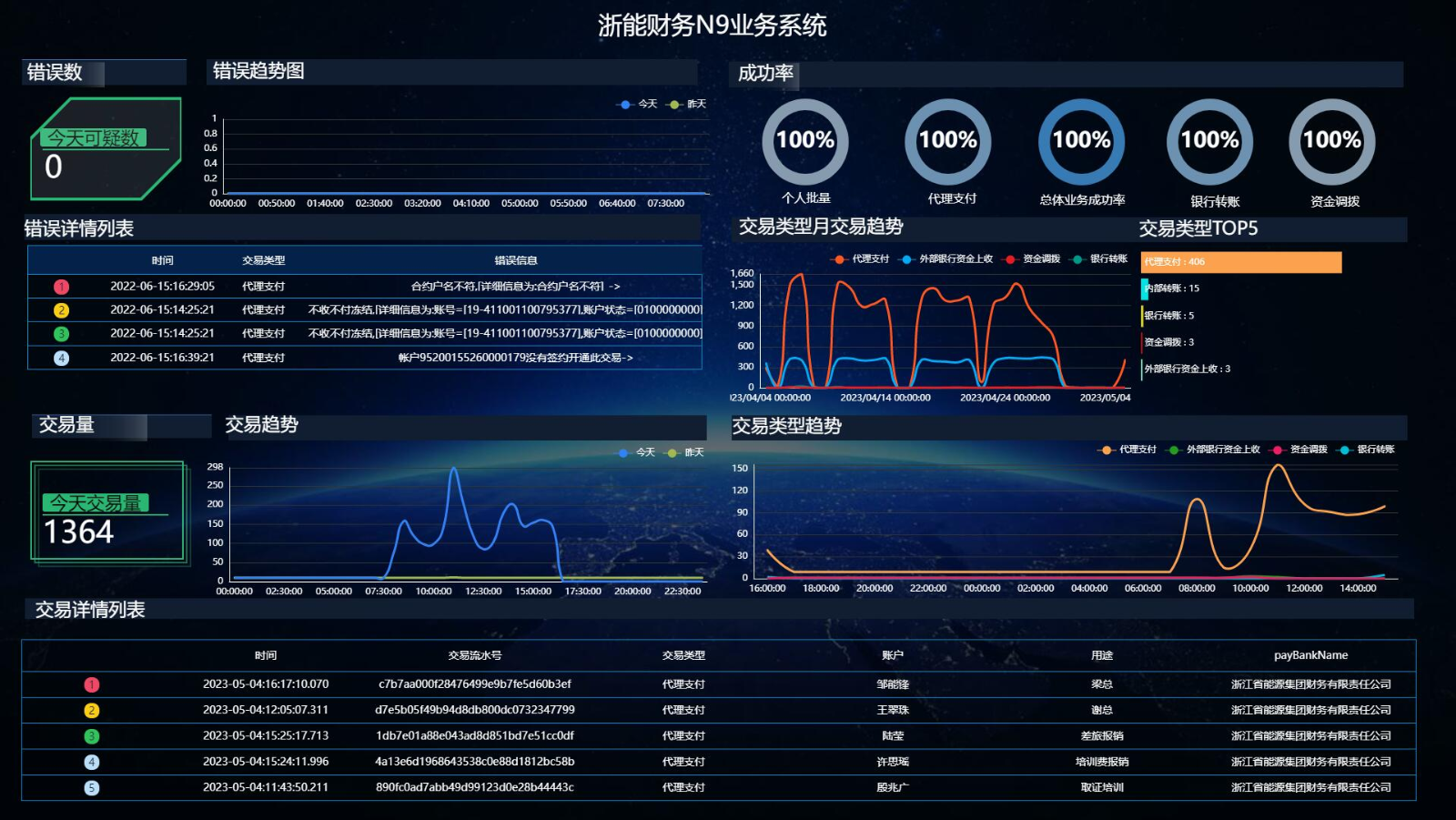This screenshot has height=820, width=1456.
Task: Click the blue rank 4 badge in 错误详情列表
Action: click(x=61, y=359)
